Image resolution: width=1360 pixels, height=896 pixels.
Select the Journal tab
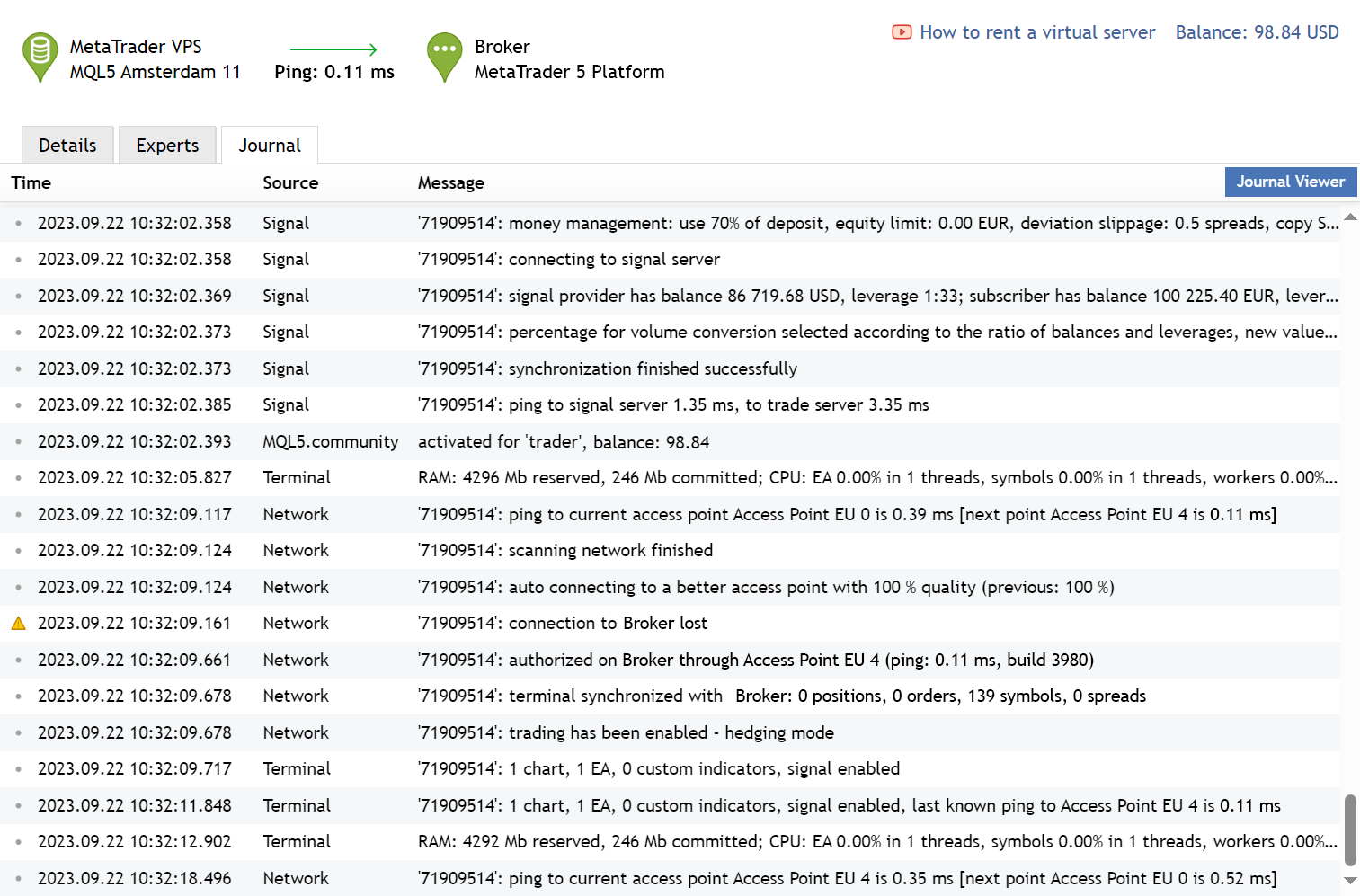click(x=269, y=145)
